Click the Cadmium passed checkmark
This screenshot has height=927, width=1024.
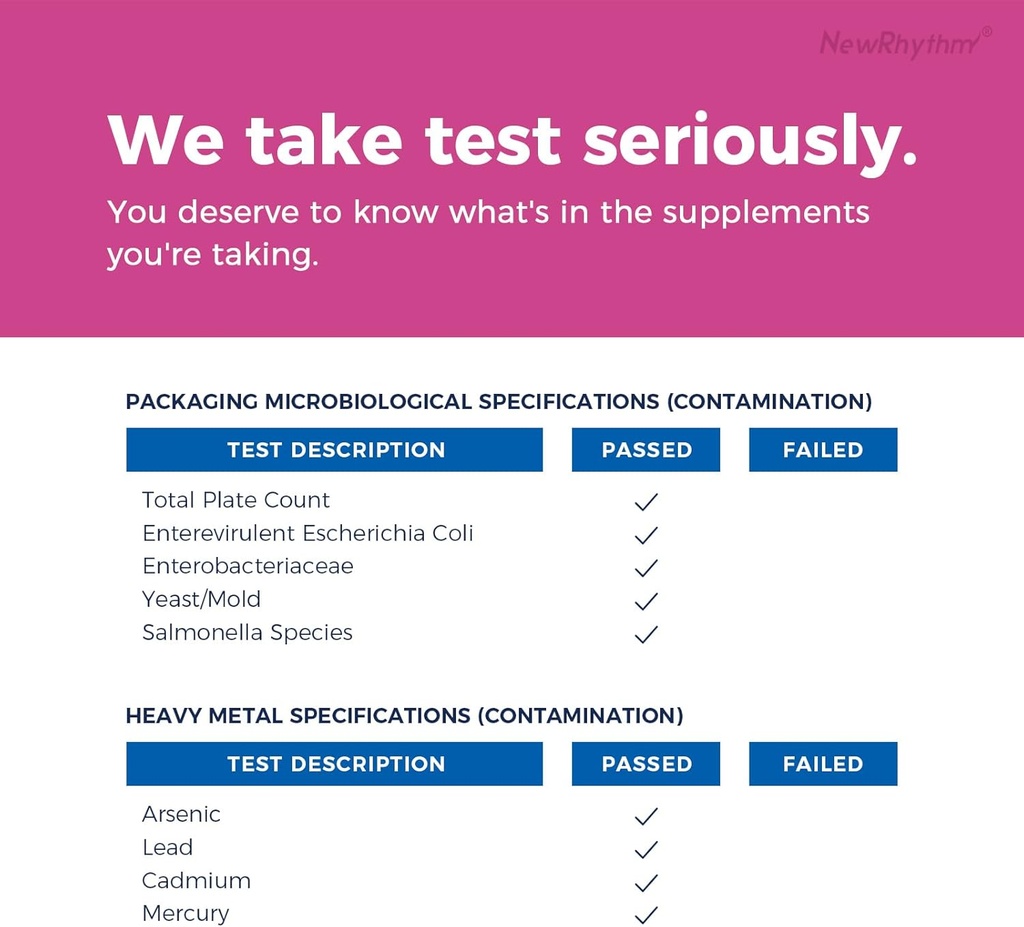click(646, 882)
